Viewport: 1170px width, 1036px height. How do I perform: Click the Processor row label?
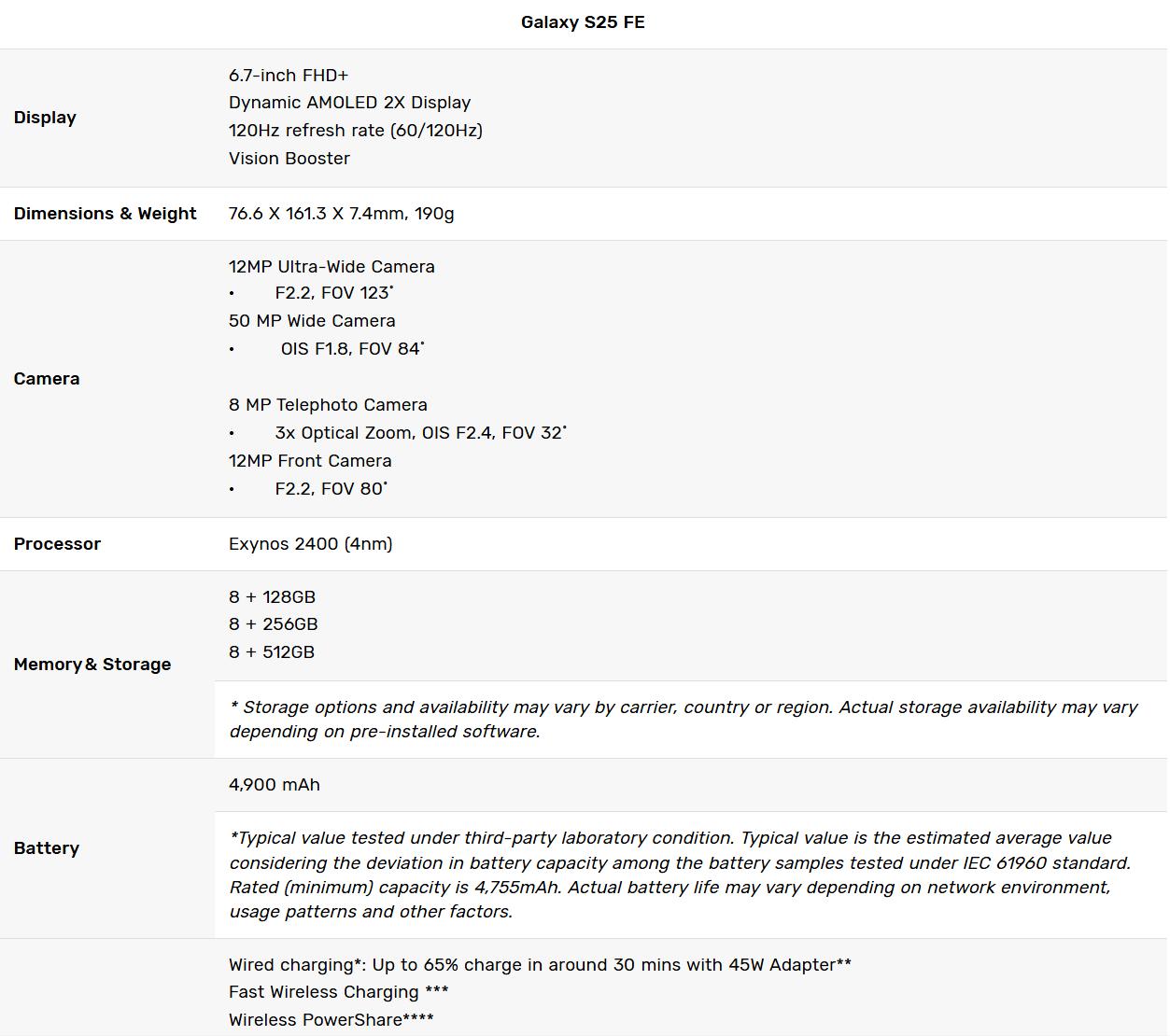57,544
